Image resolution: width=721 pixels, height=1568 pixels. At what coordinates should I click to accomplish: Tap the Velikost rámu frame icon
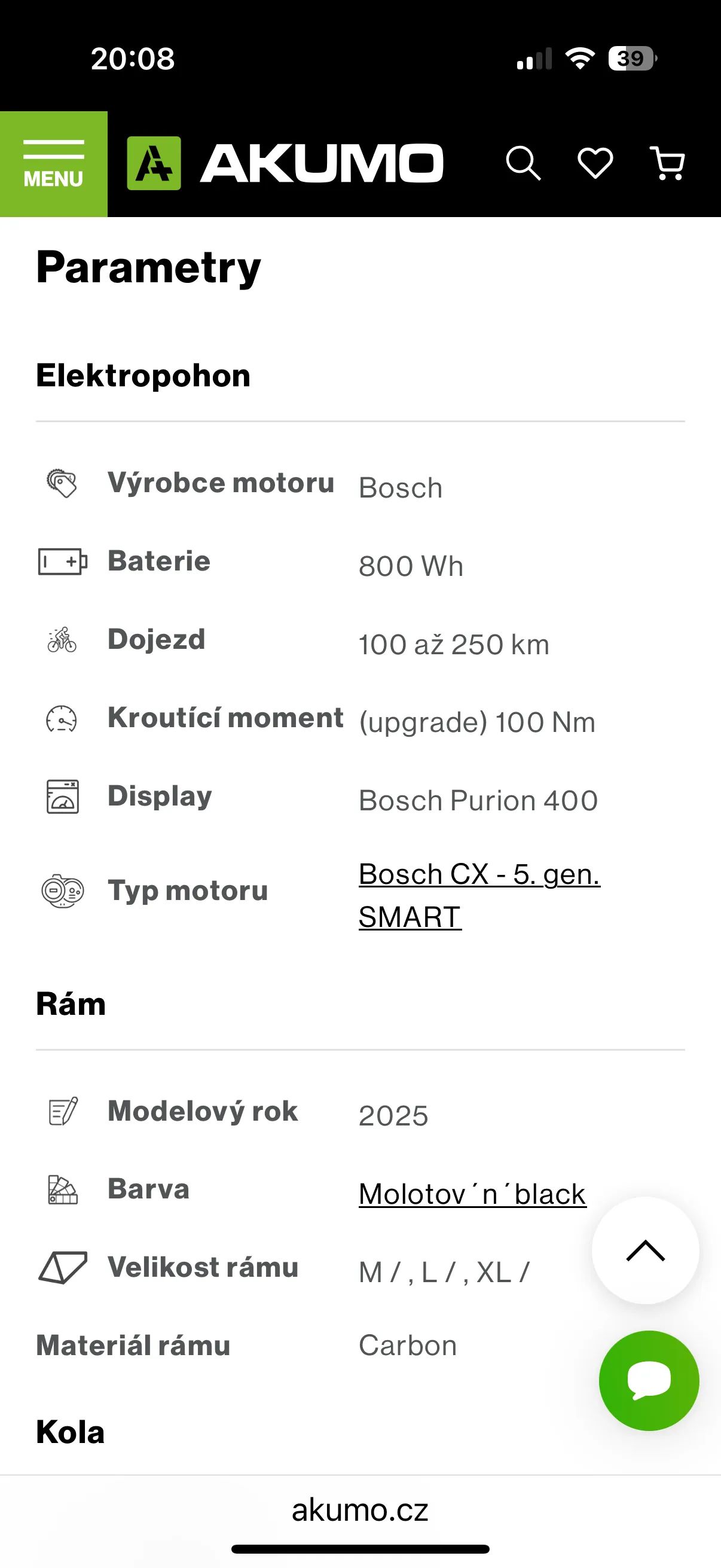63,1267
